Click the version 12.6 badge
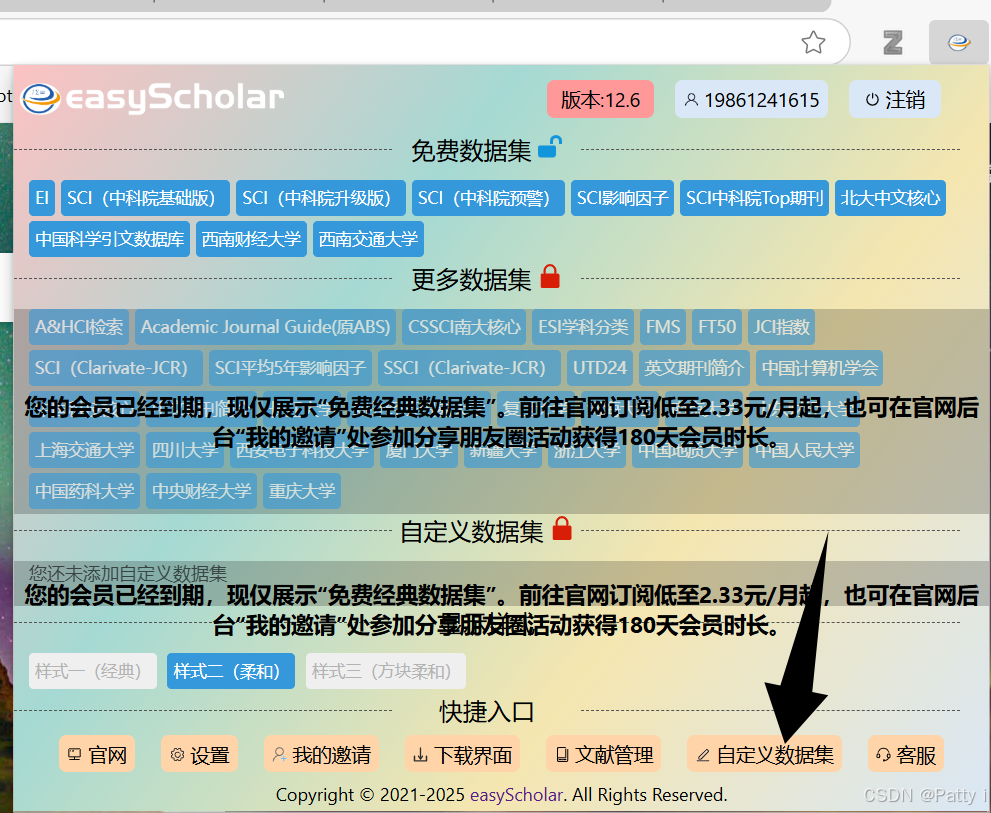 point(600,99)
